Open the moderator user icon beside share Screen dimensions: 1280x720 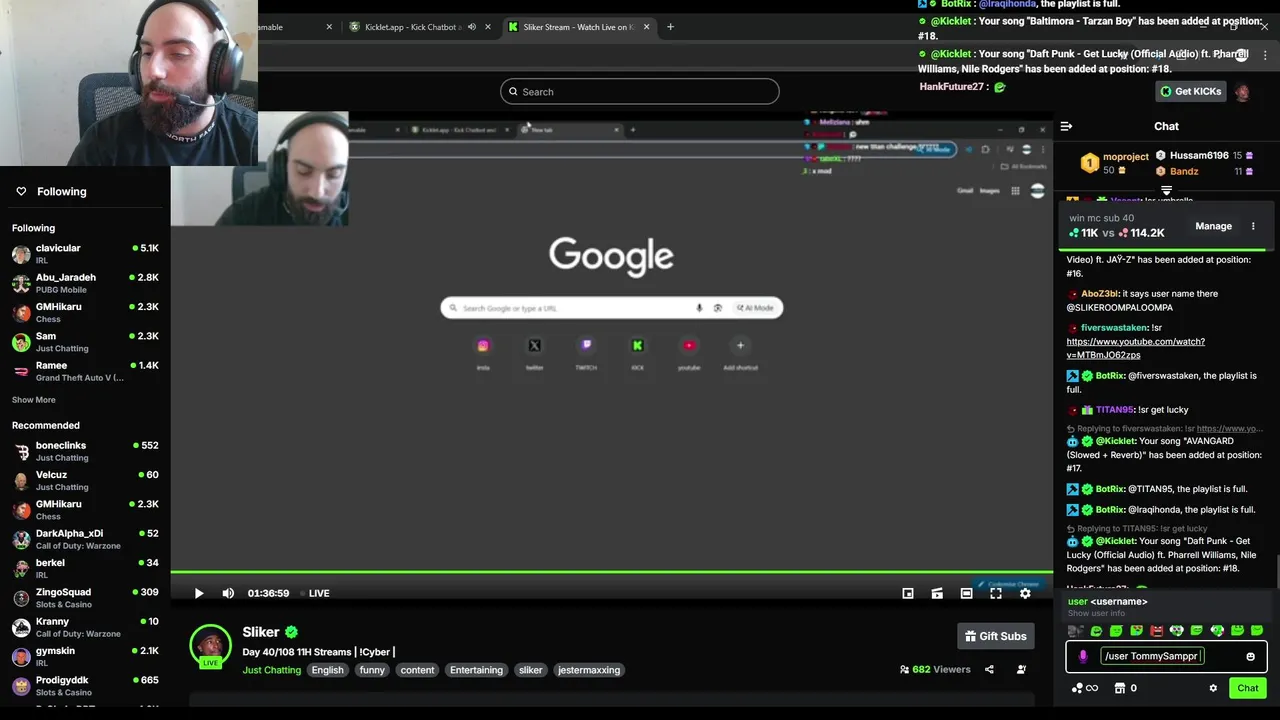(x=1021, y=670)
